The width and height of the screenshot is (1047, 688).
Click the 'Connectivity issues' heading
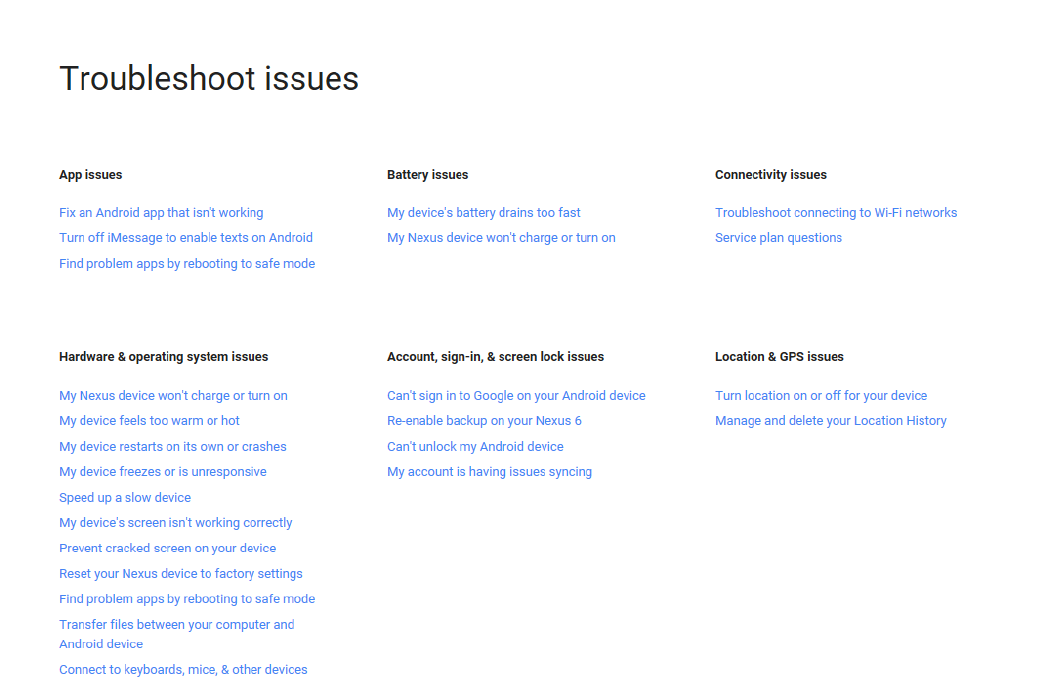click(x=771, y=175)
